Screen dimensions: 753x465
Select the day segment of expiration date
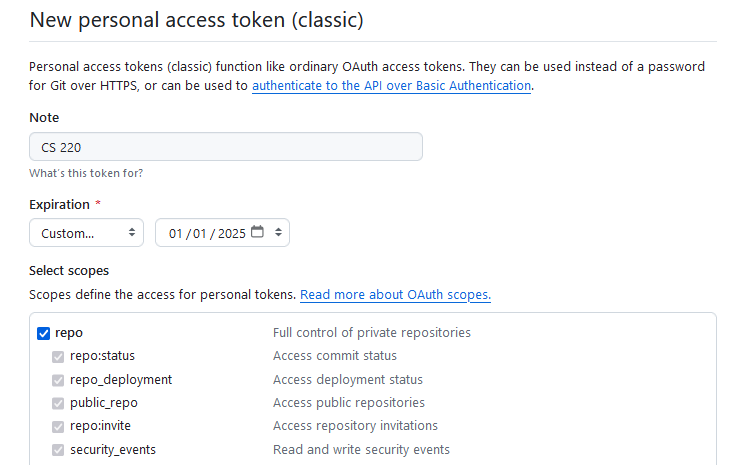point(201,233)
